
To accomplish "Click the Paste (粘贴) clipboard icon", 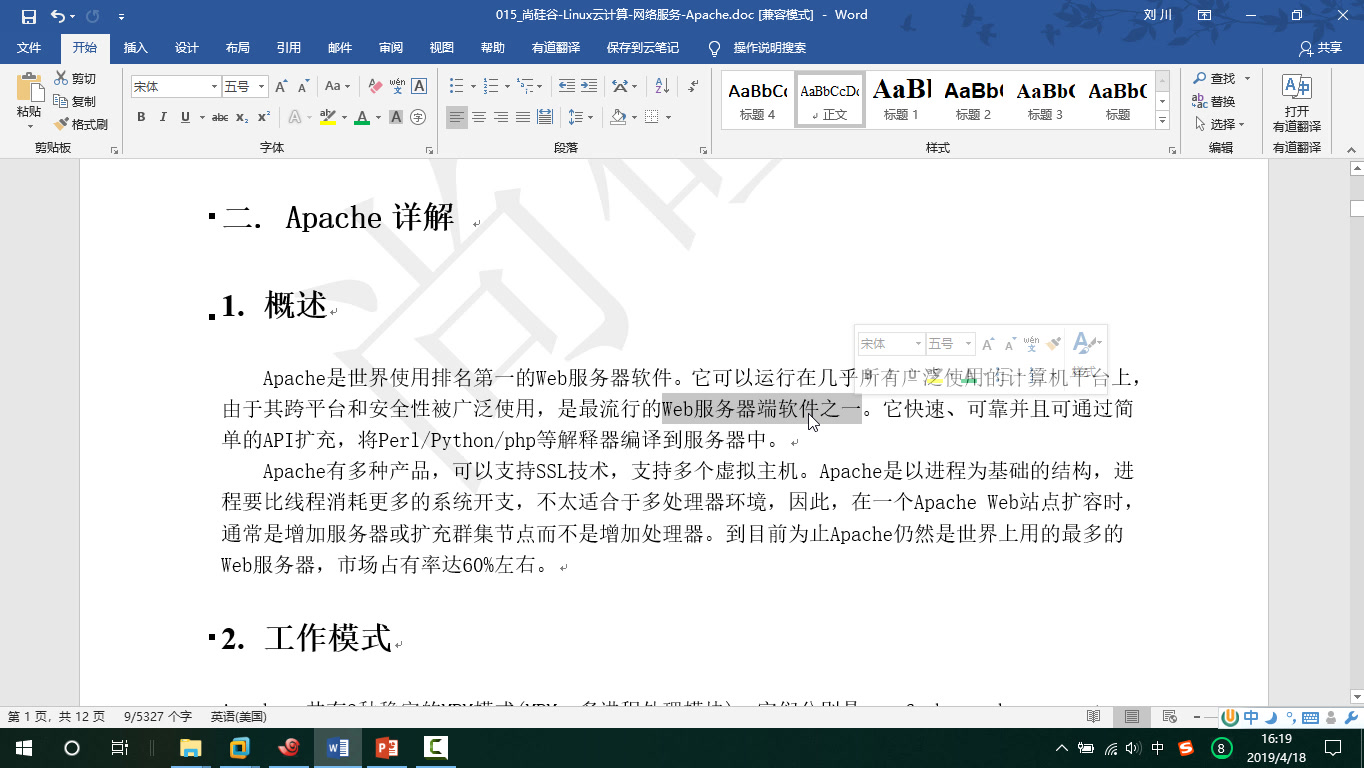I will pyautogui.click(x=29, y=88).
